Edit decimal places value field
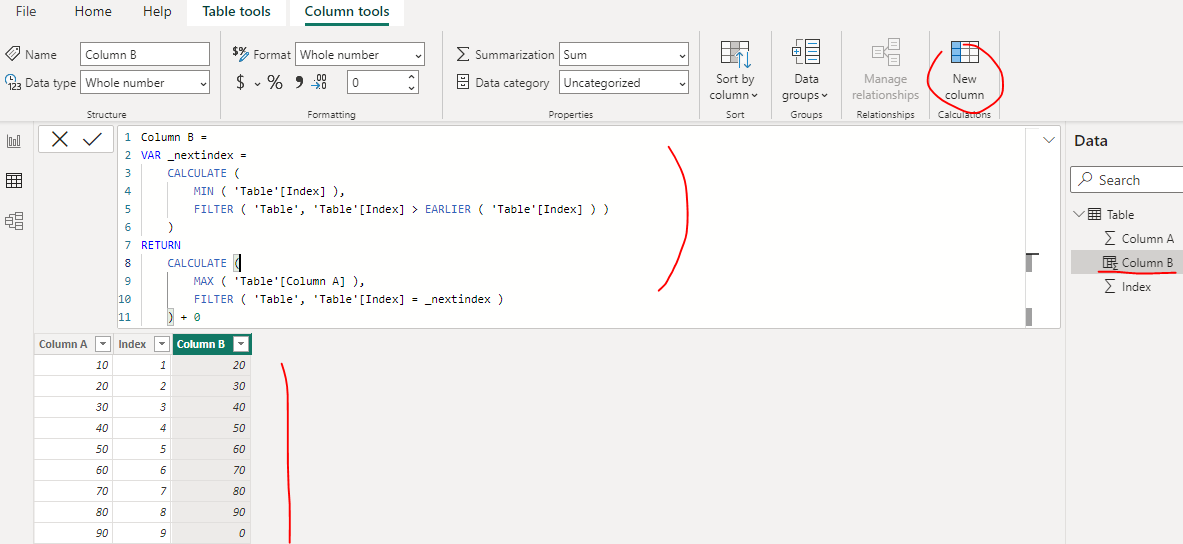Viewport: 1183px width, 544px height. pos(376,83)
